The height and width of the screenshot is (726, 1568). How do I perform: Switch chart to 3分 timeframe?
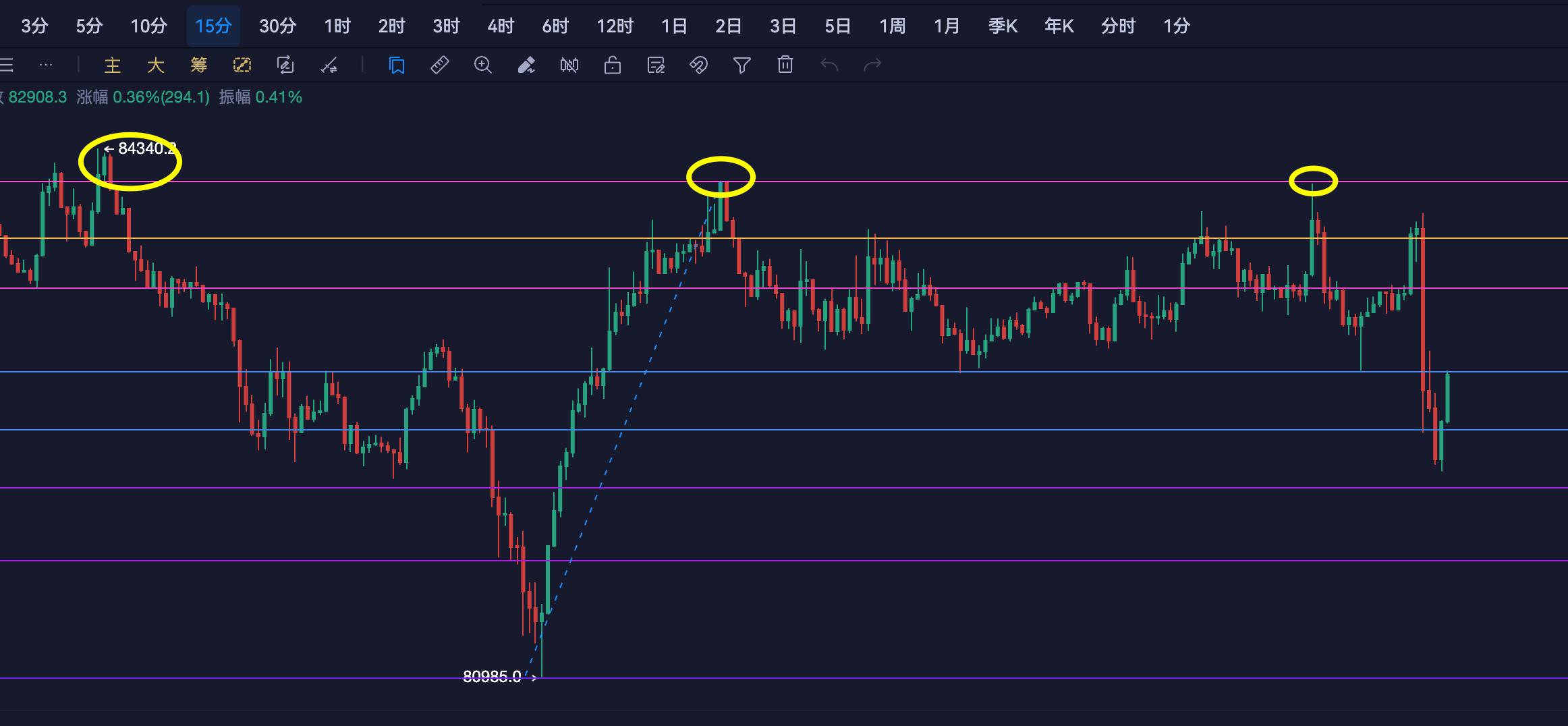[x=34, y=26]
